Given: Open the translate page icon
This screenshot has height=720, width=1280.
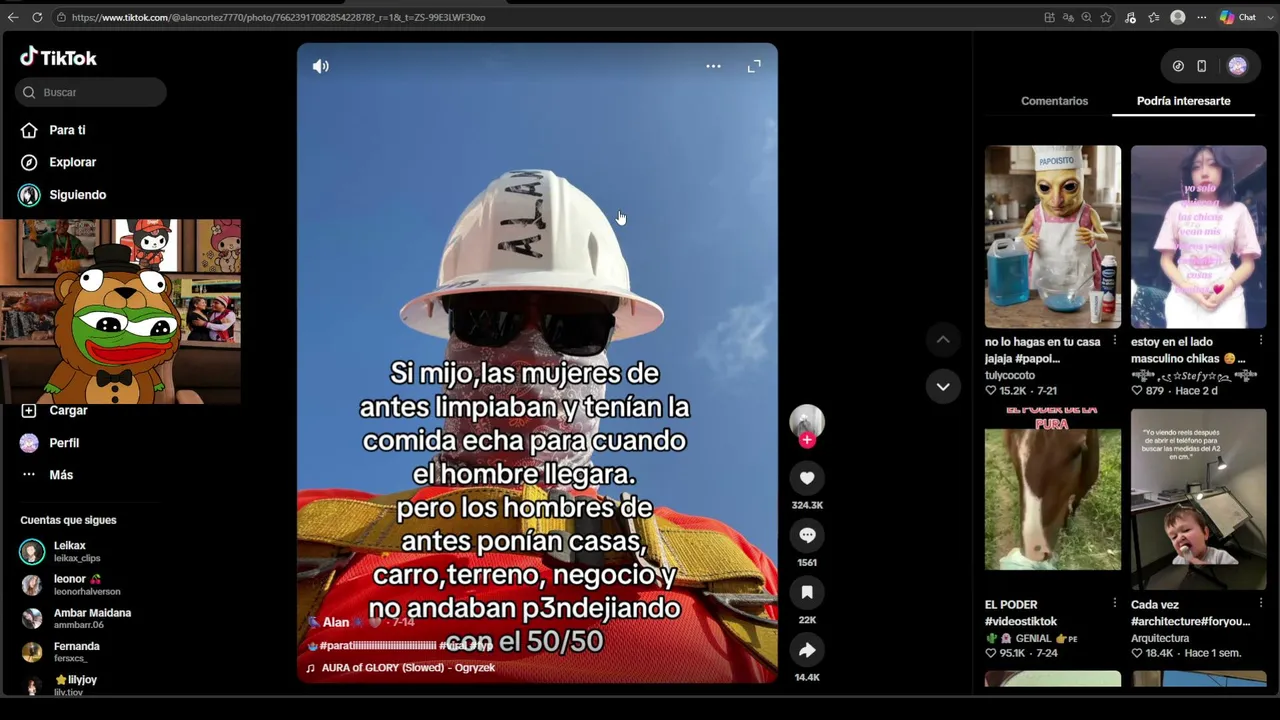Looking at the screenshot, I should pyautogui.click(x=1068, y=17).
